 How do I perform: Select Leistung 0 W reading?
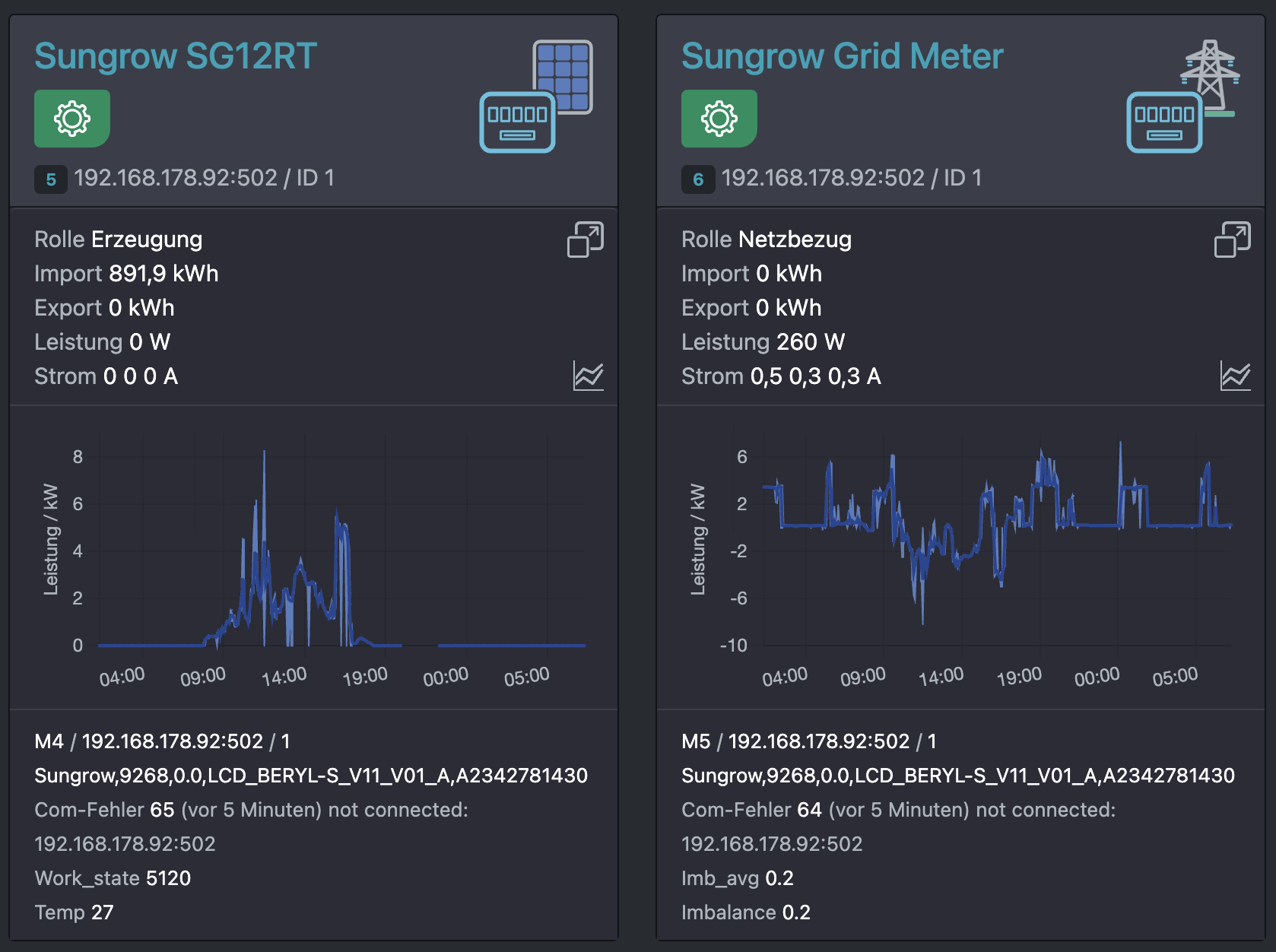click(x=103, y=342)
